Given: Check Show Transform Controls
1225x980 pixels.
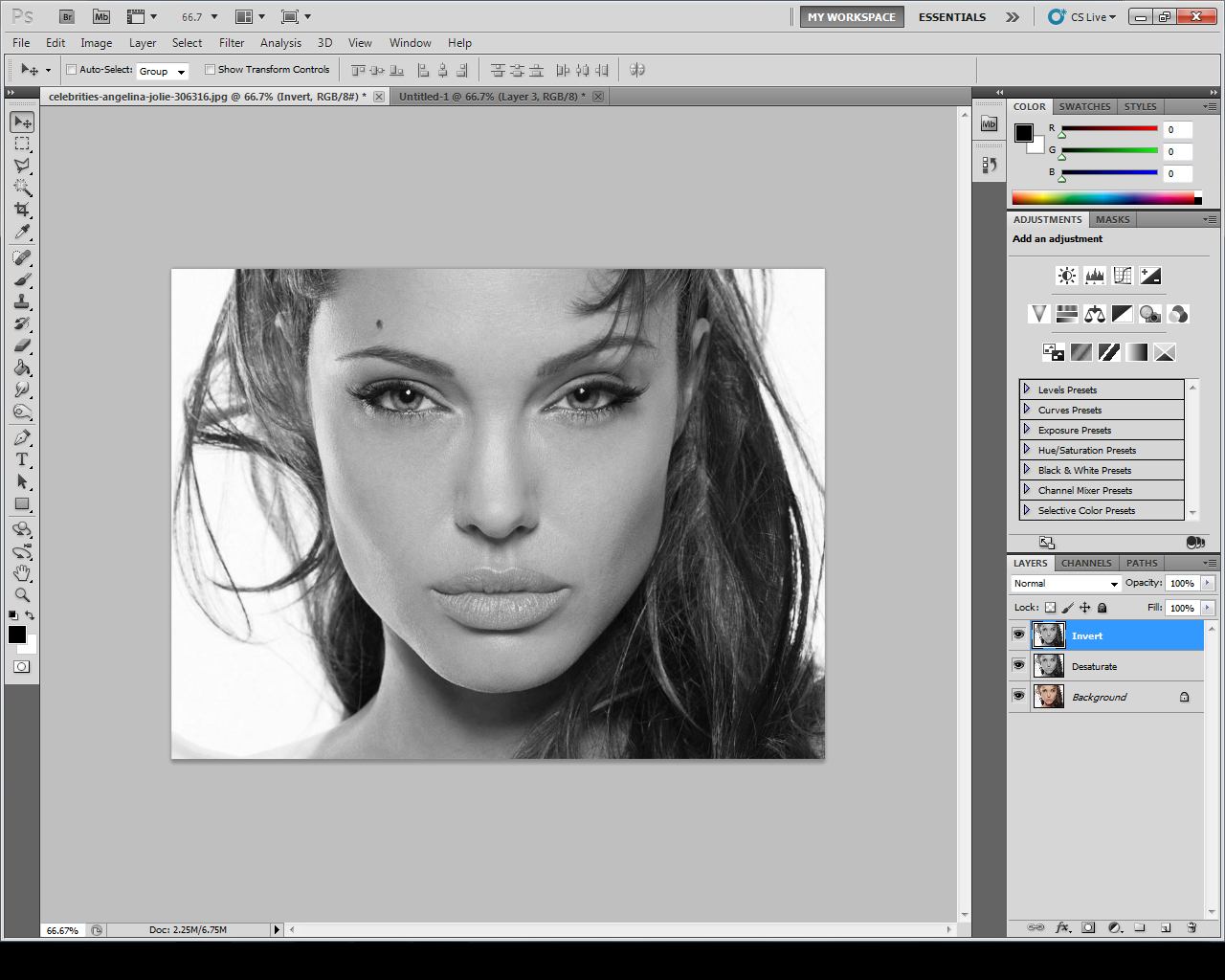Looking at the screenshot, I should 210,69.
